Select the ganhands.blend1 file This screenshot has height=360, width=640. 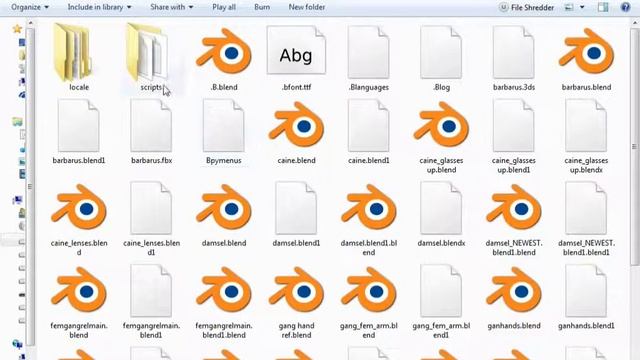[x=586, y=297]
